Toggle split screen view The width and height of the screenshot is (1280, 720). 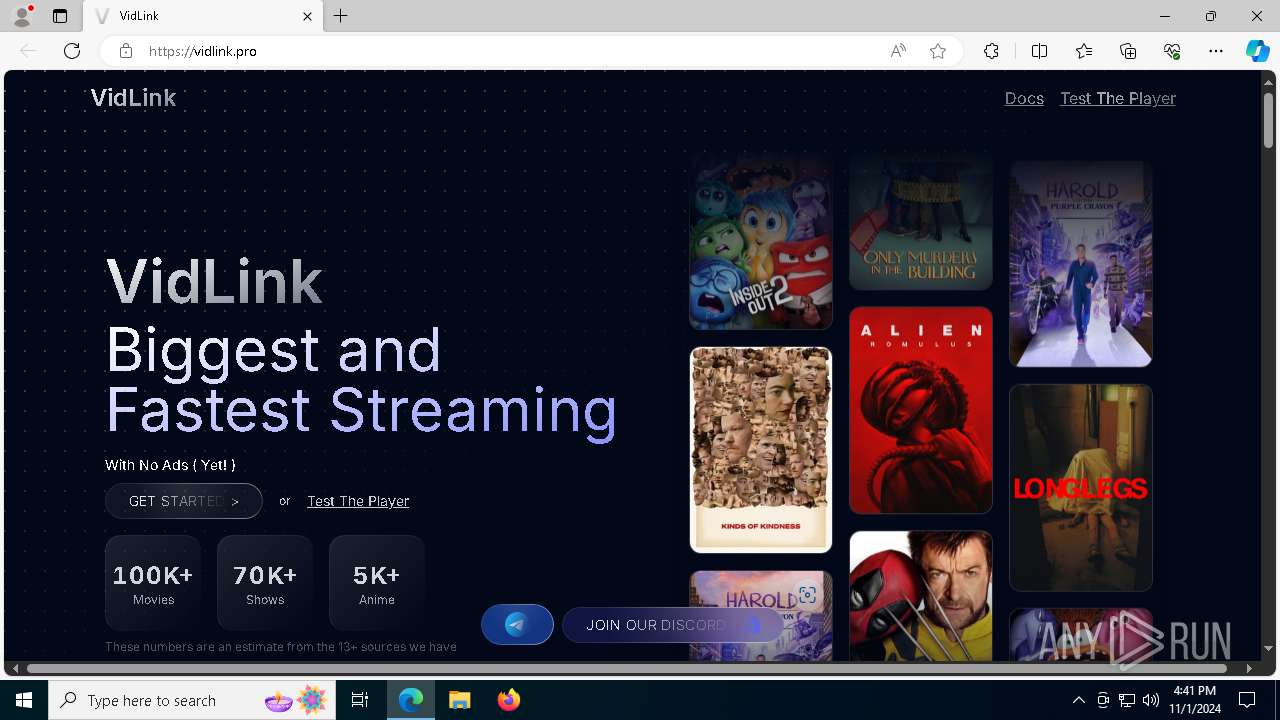pos(1039,51)
